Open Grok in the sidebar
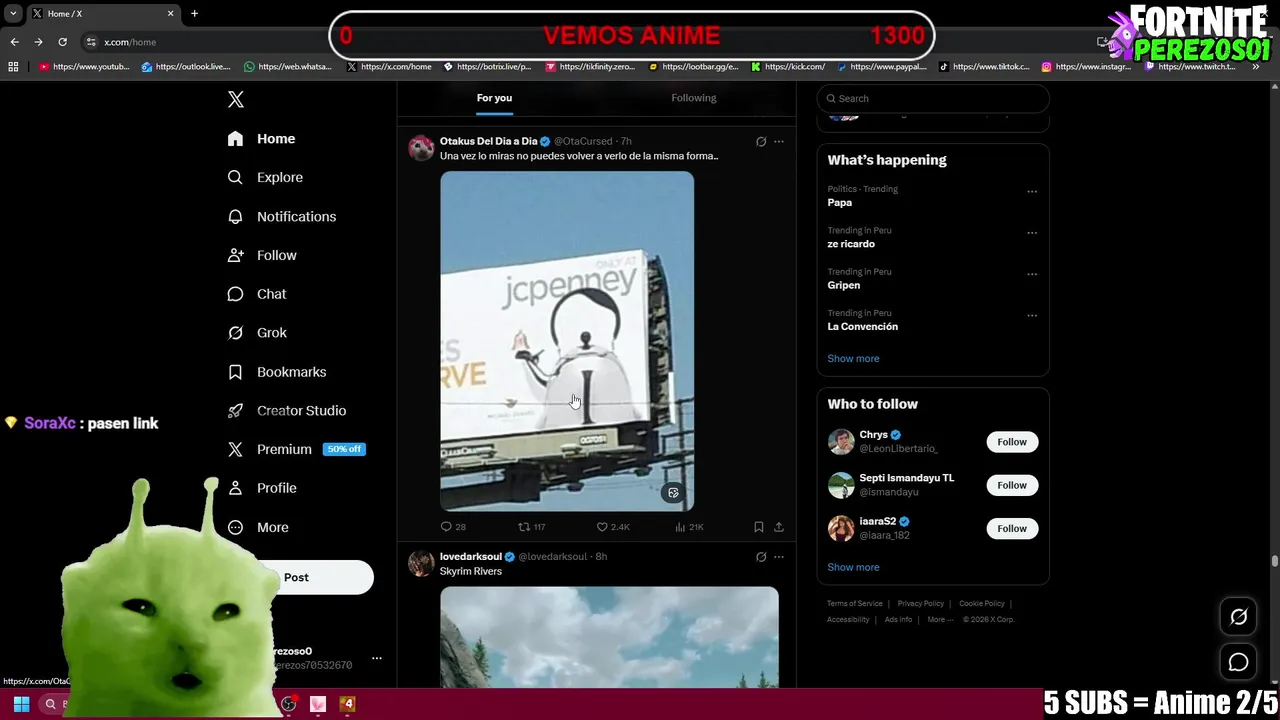Viewport: 1280px width, 720px height. 257,333
